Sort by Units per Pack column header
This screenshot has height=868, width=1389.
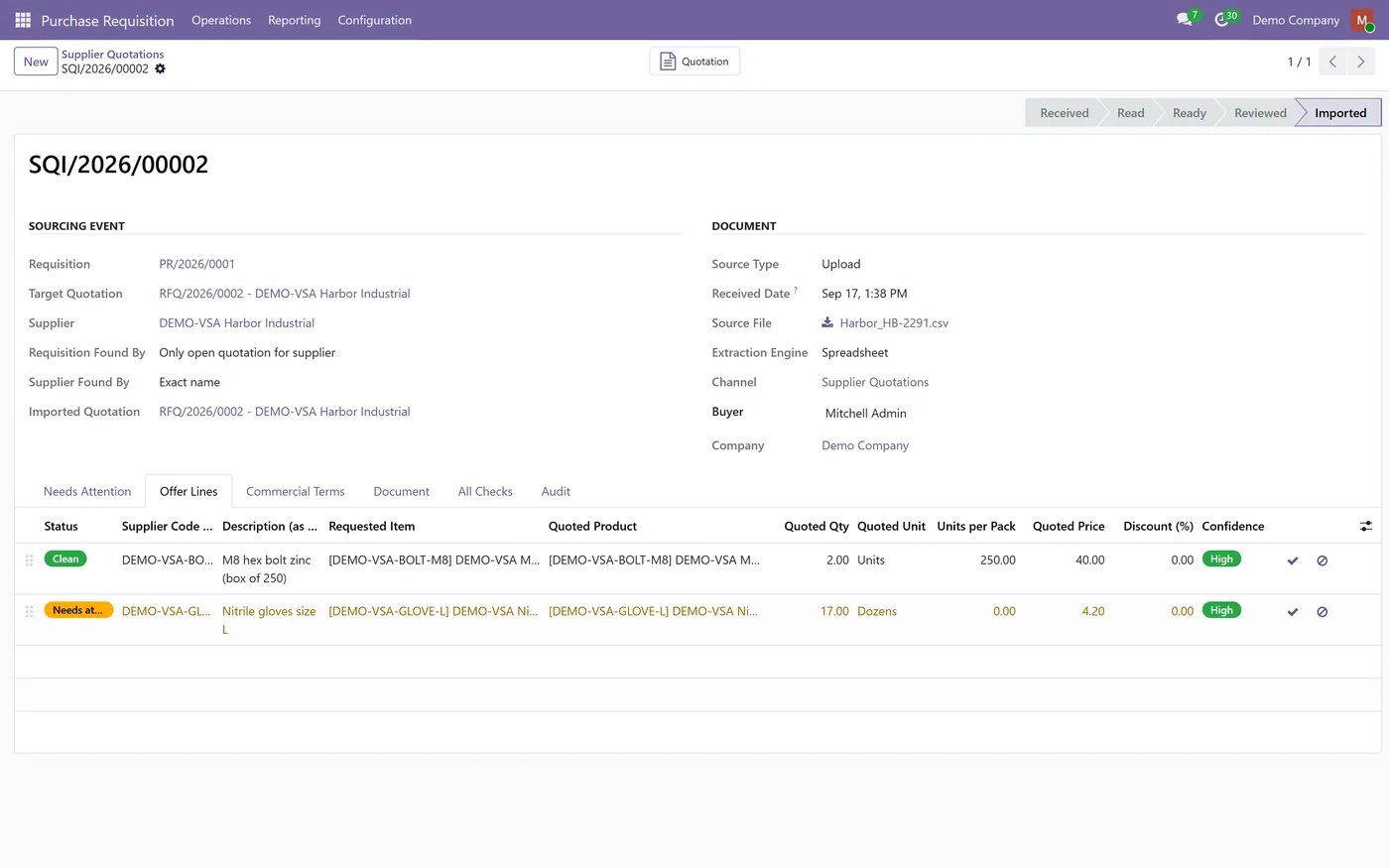[976, 527]
